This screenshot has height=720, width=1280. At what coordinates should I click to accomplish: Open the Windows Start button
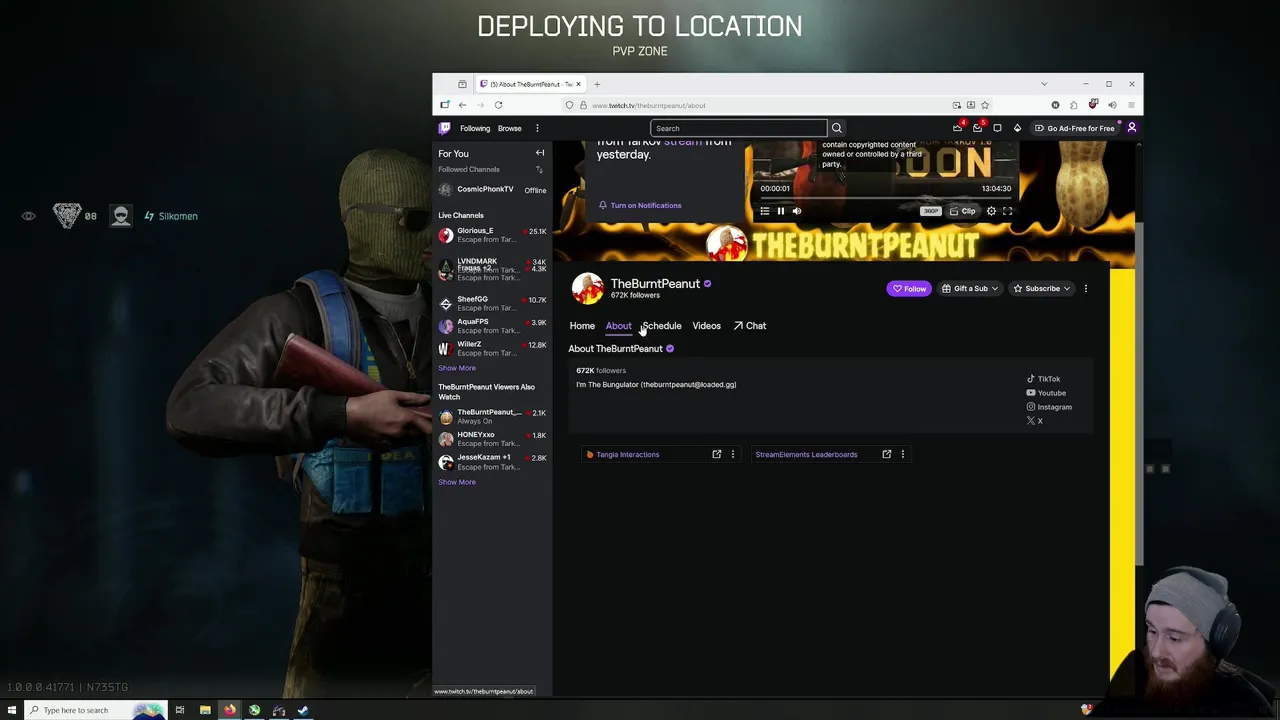point(12,710)
